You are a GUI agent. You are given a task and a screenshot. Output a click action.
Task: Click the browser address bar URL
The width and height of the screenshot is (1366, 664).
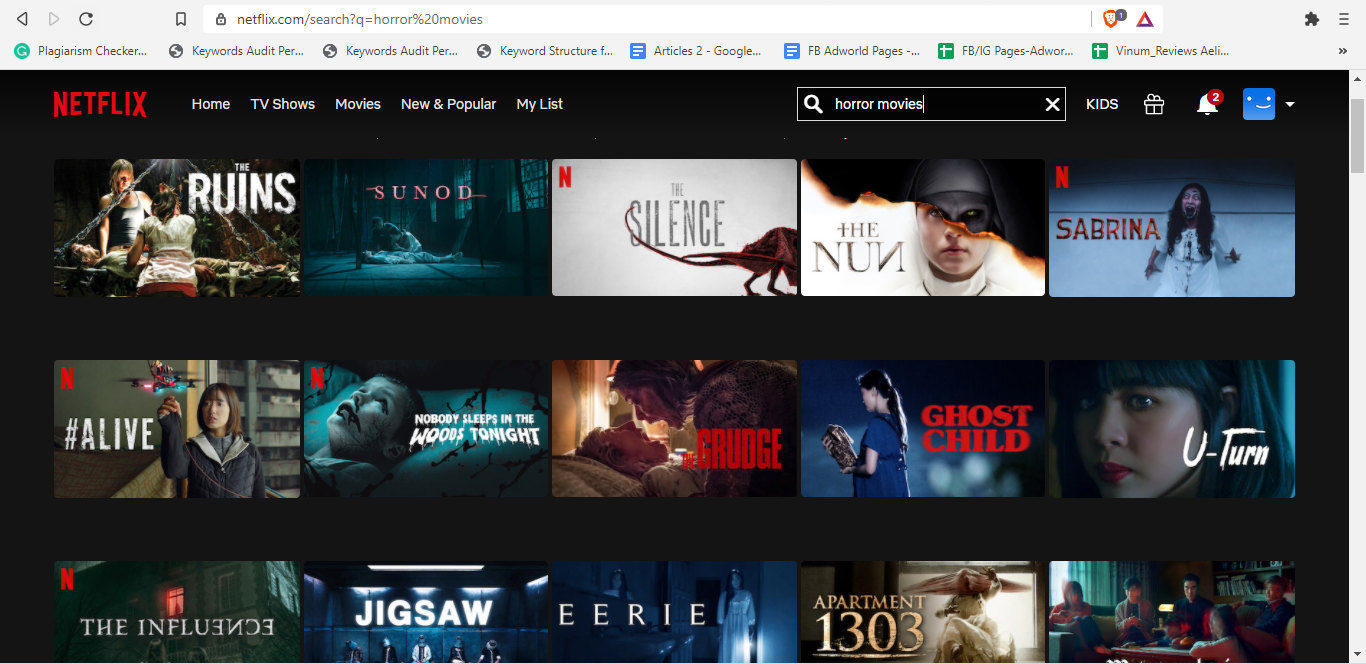(x=360, y=19)
